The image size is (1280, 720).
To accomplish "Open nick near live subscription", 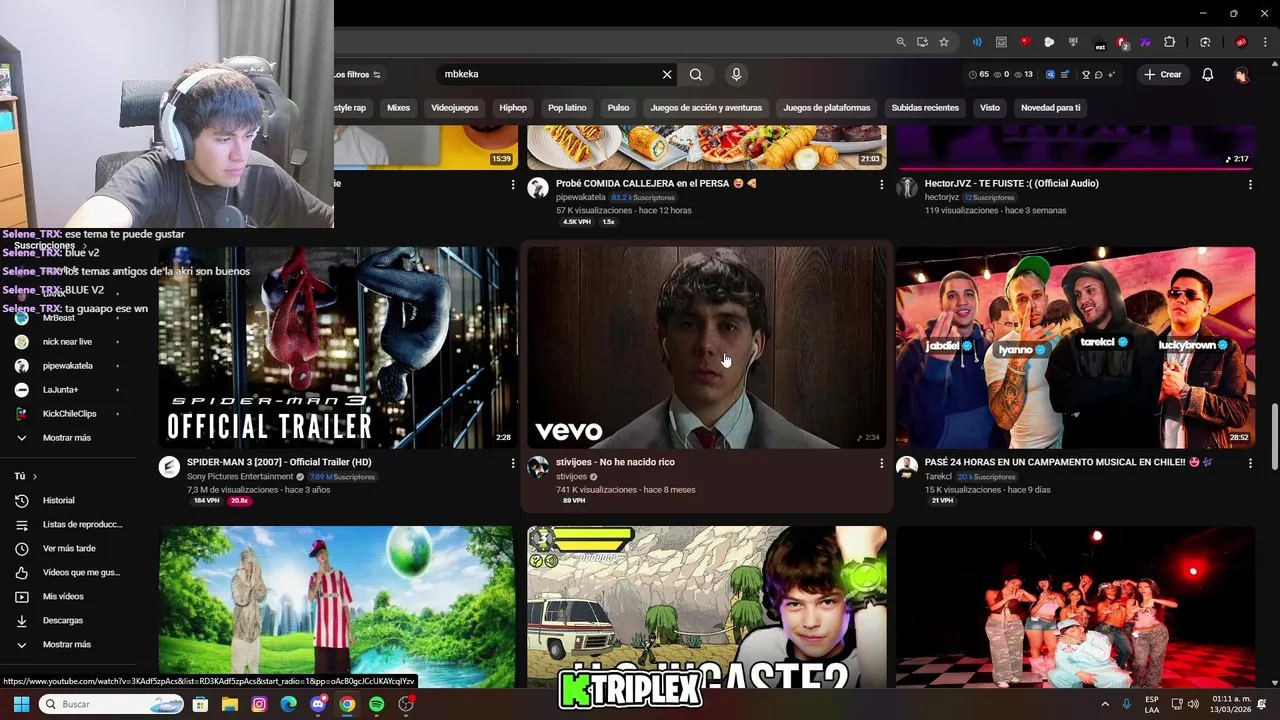I will click(x=67, y=342).
